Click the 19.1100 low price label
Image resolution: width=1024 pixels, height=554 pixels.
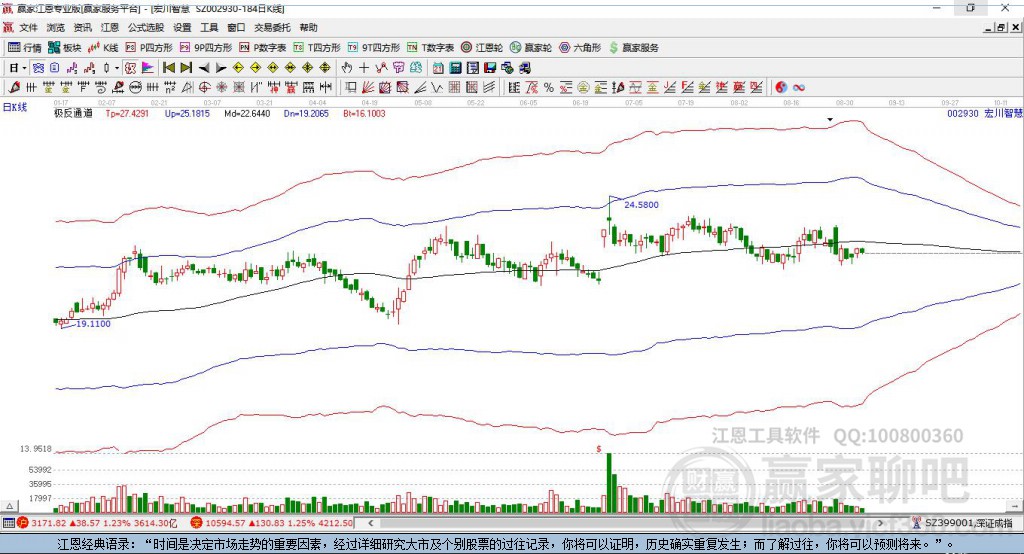[93, 323]
